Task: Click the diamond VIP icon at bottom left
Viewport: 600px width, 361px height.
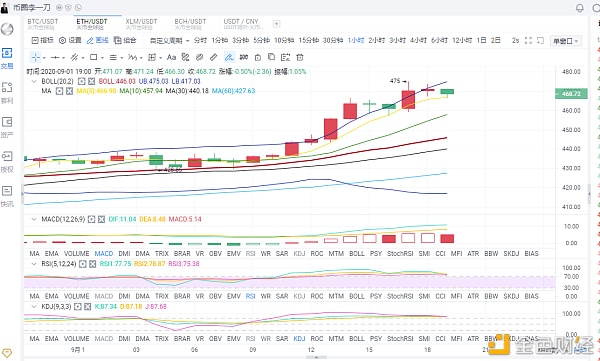Action: tap(7, 353)
